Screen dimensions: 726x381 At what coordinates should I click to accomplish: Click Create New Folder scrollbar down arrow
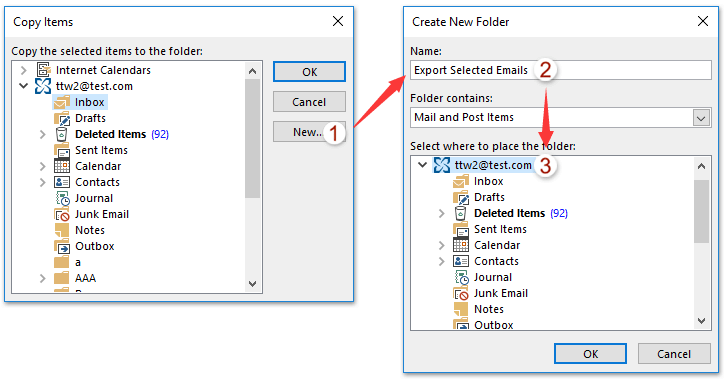tap(701, 321)
